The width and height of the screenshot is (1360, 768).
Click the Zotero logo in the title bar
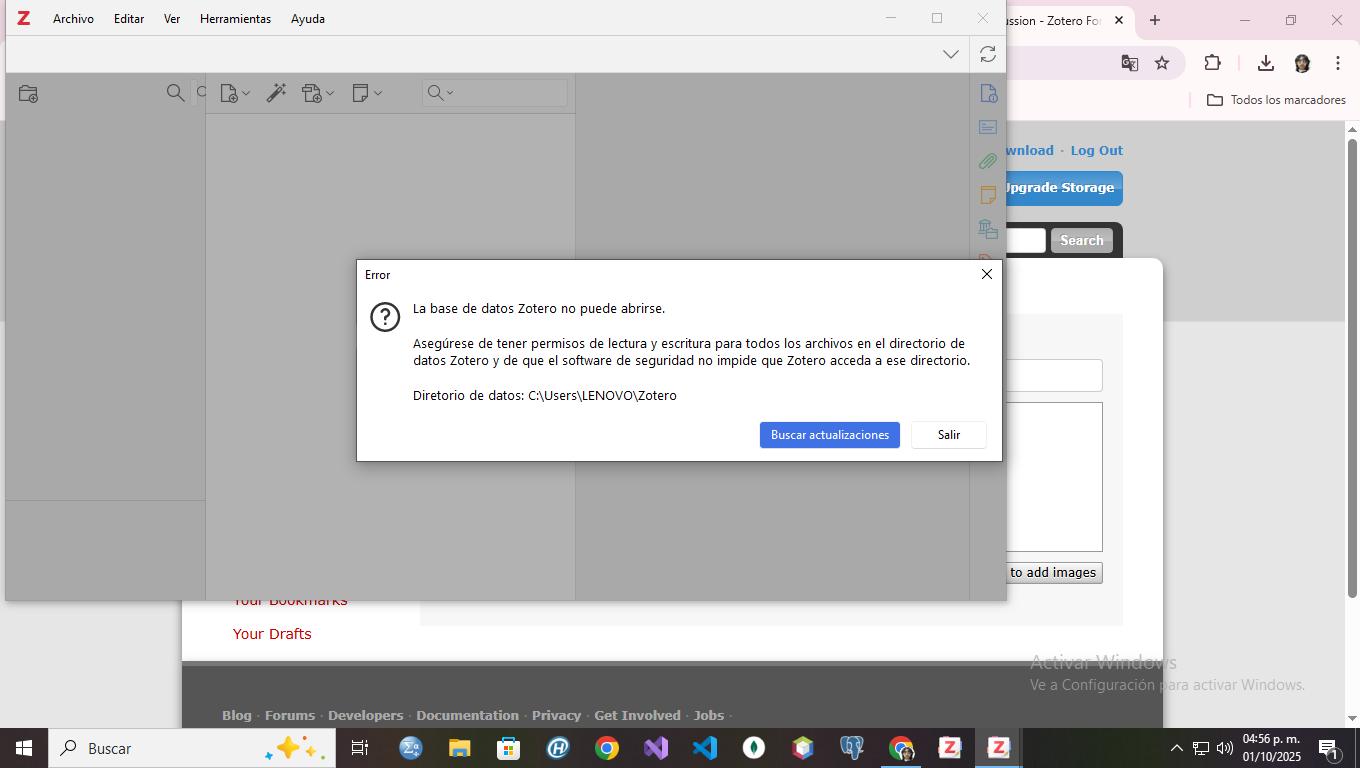23,18
